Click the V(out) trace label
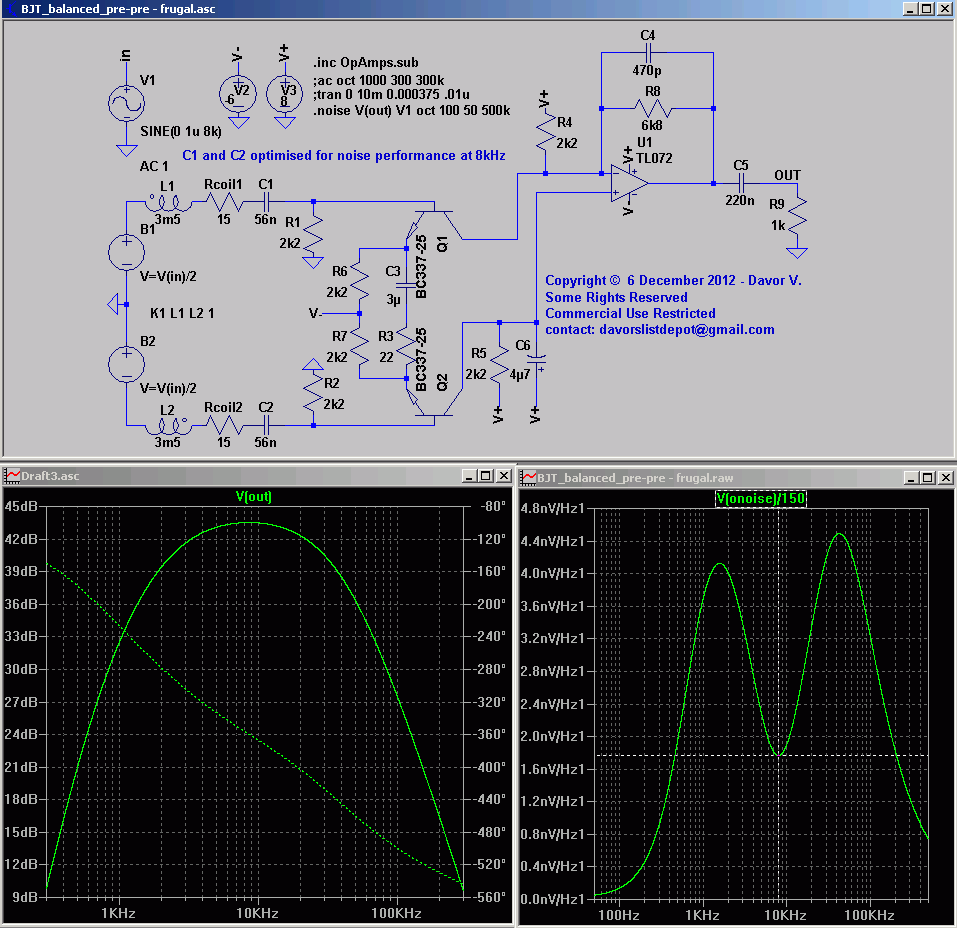The width and height of the screenshot is (957, 928). click(254, 496)
